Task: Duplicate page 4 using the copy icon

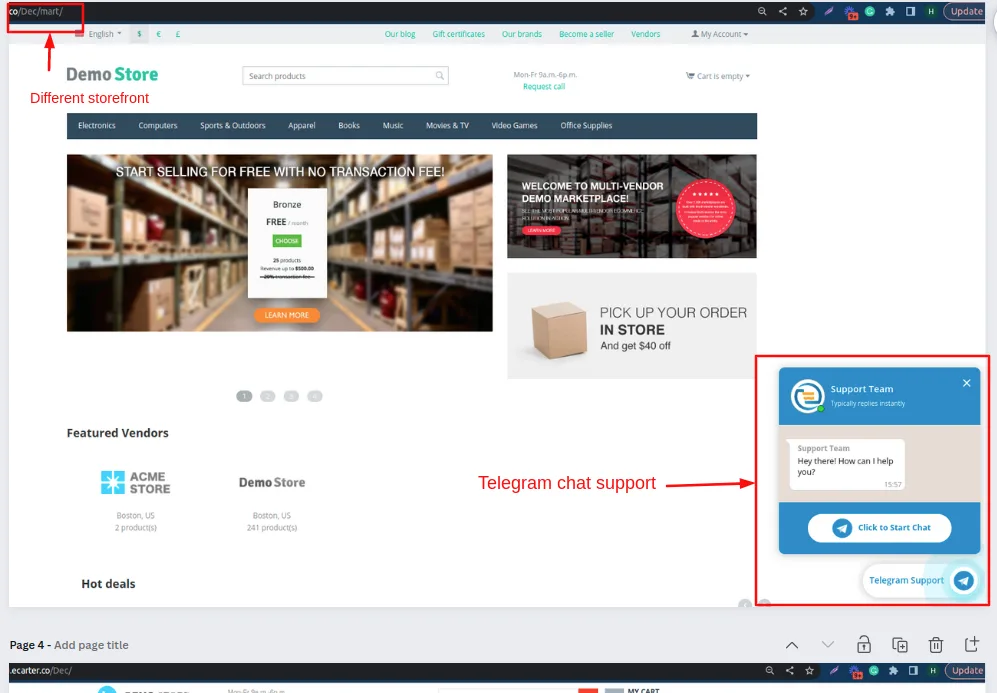Action: tap(900, 645)
